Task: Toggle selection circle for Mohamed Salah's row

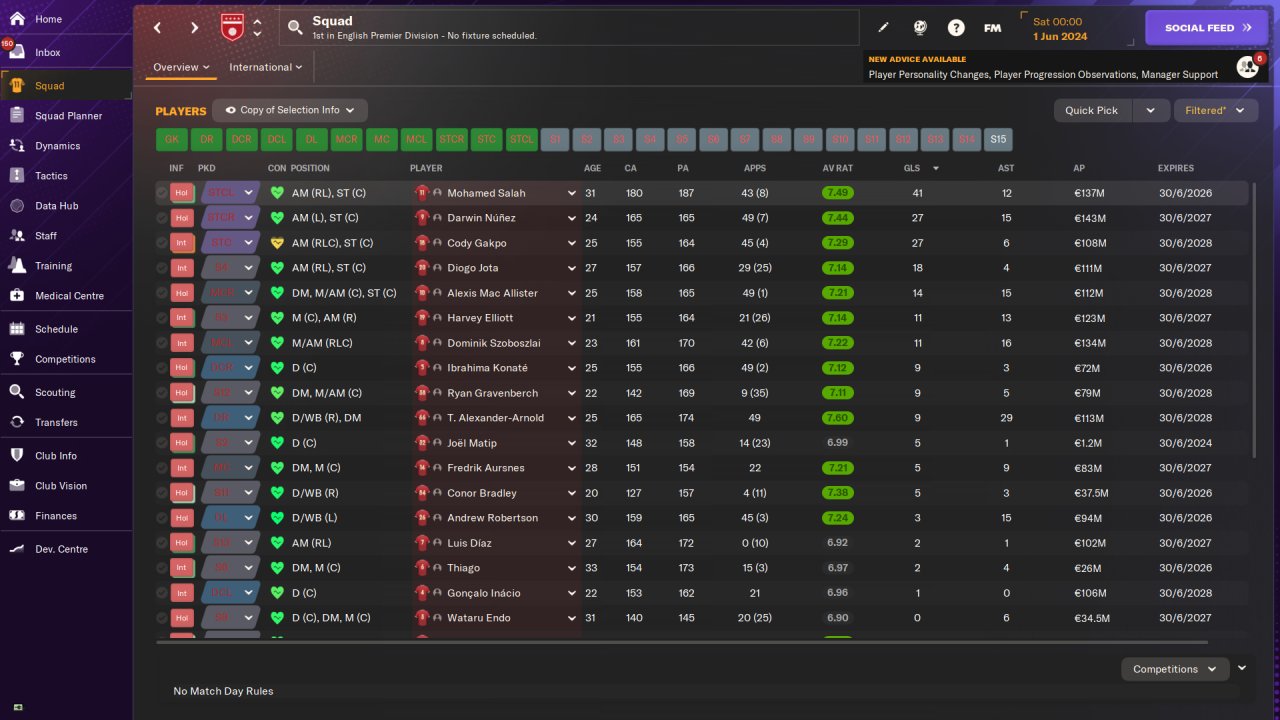Action: [162, 193]
